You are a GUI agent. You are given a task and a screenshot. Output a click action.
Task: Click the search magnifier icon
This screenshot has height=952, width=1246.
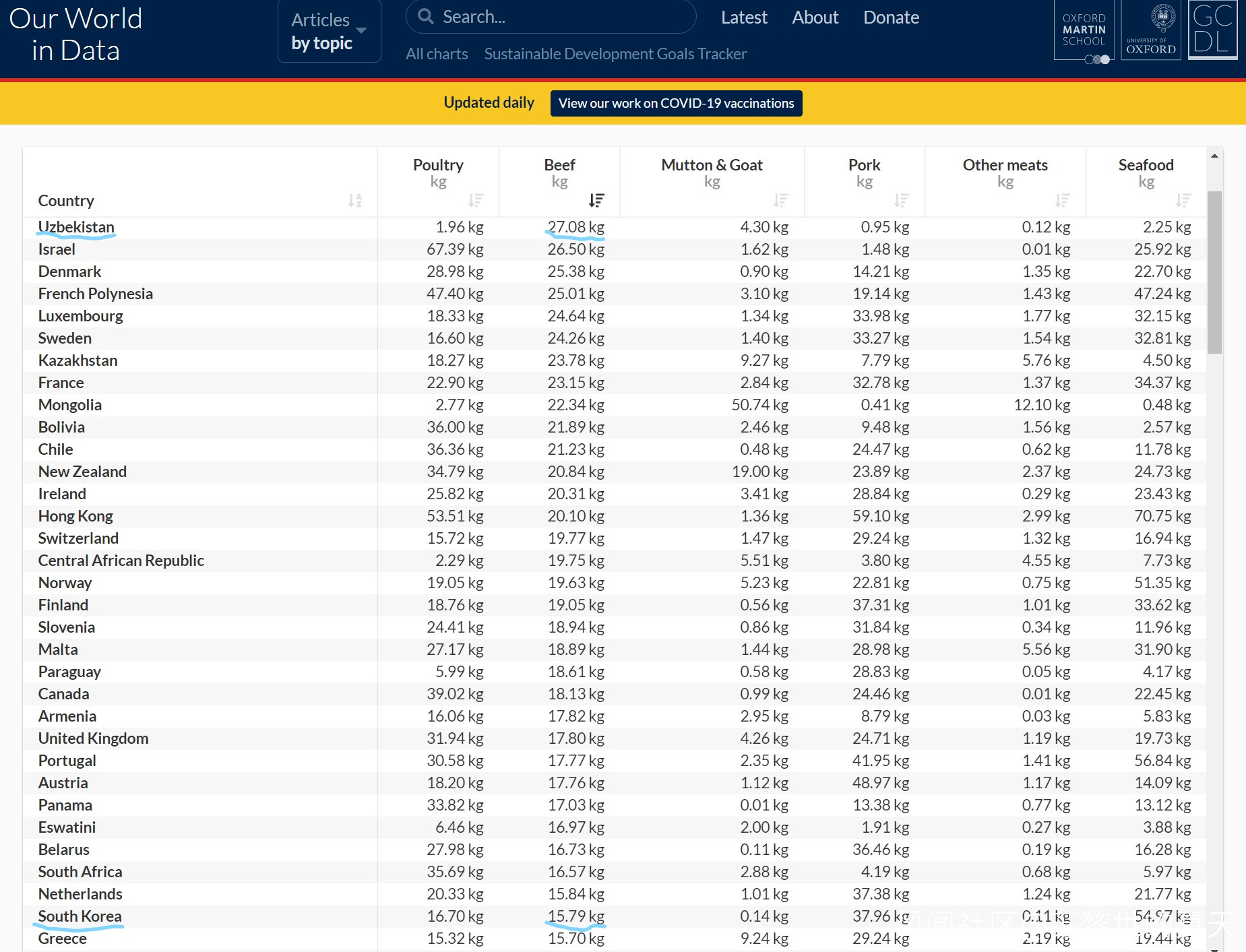tap(426, 17)
